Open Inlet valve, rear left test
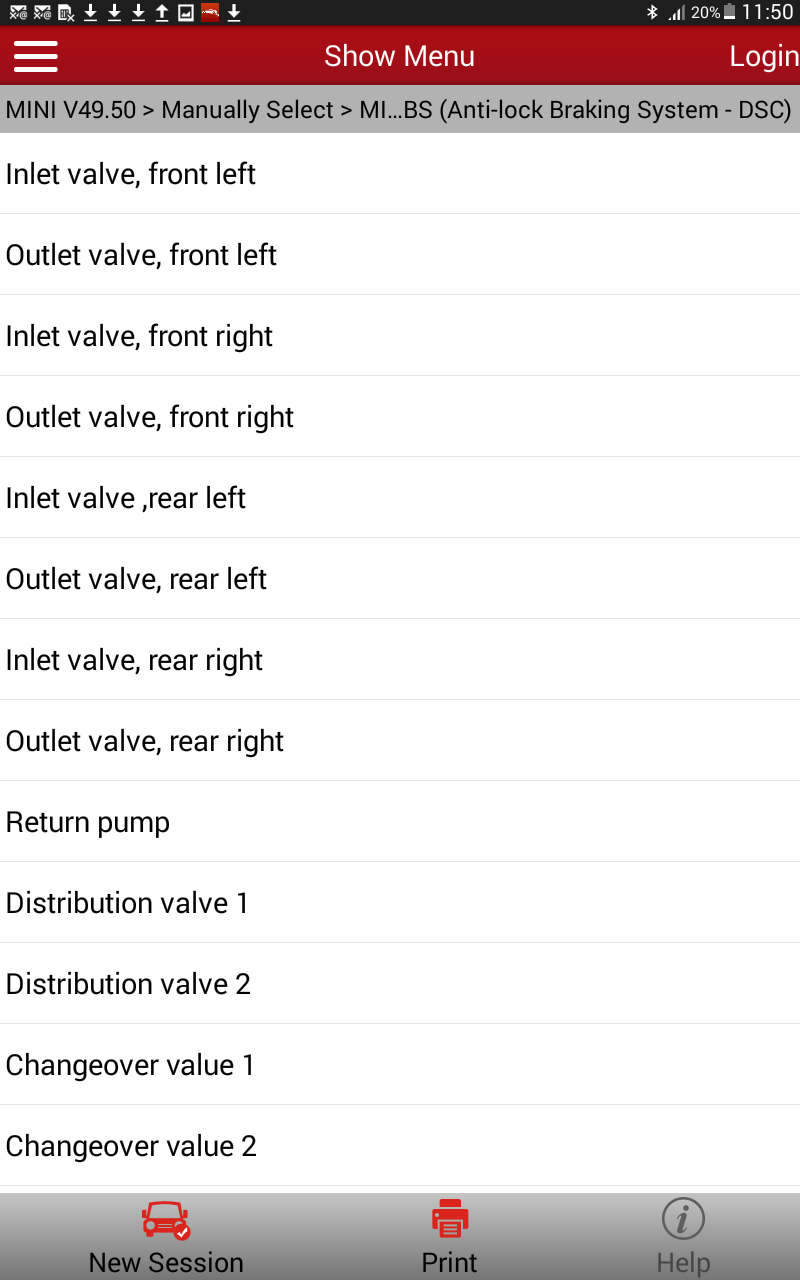The image size is (800, 1280). [126, 498]
